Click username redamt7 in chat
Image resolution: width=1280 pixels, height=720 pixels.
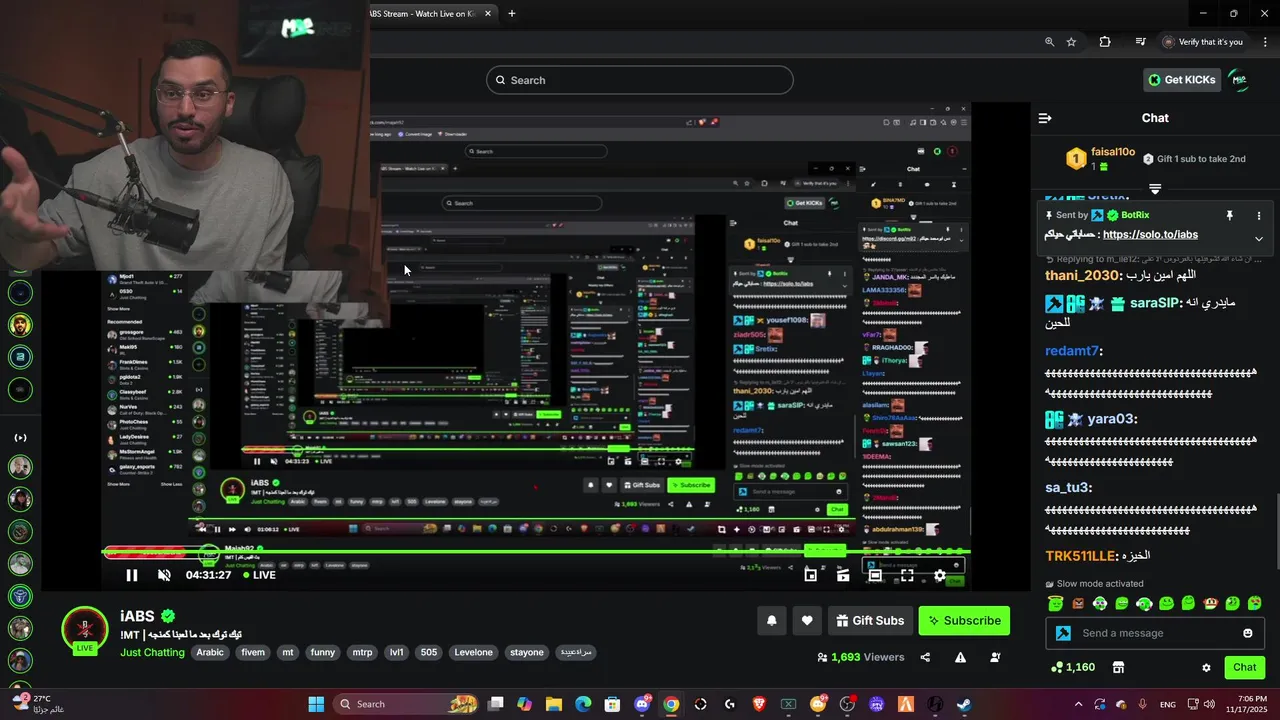1073,351
